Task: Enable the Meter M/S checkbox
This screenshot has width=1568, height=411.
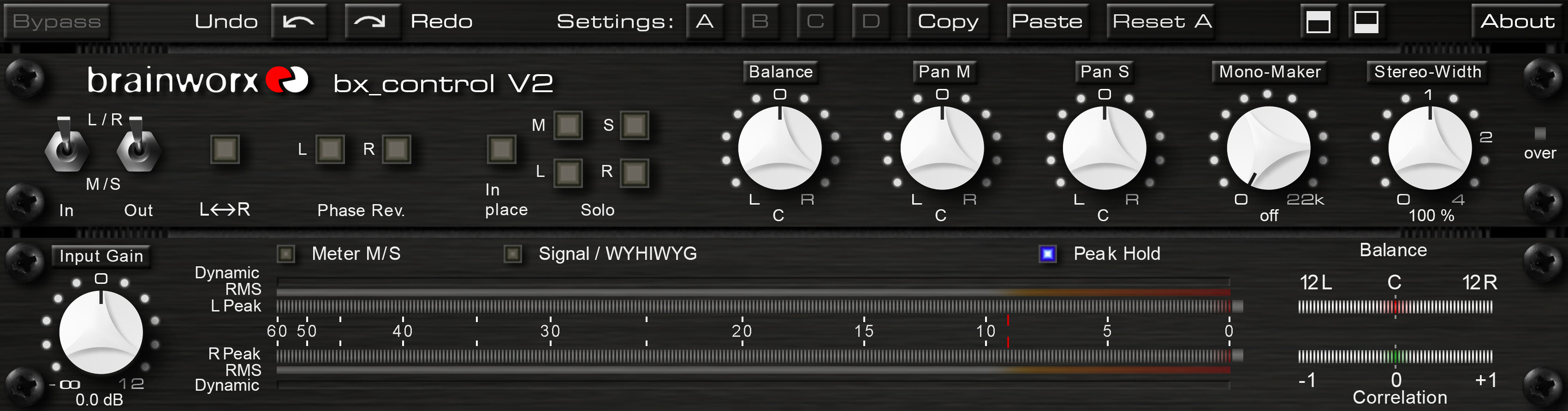Action: (x=286, y=253)
